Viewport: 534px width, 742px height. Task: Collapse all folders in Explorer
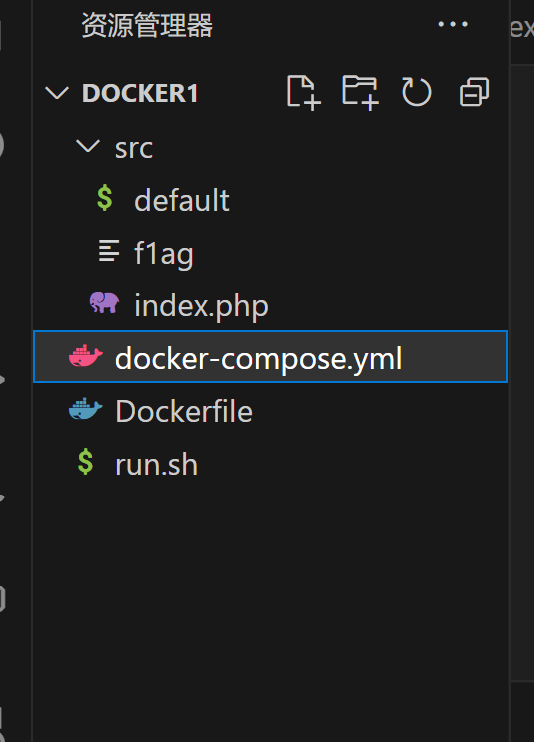coord(474,92)
